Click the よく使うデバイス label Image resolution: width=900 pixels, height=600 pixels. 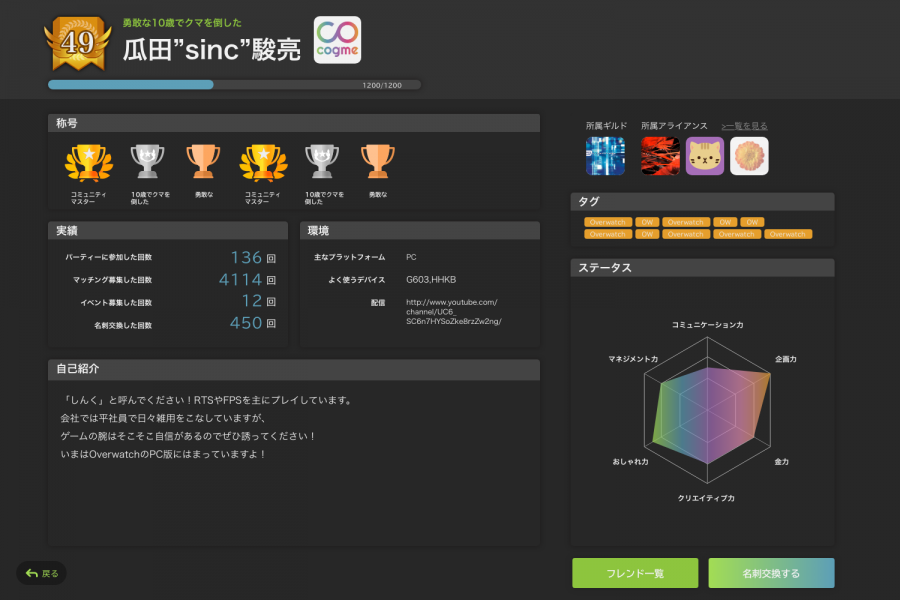coord(356,280)
